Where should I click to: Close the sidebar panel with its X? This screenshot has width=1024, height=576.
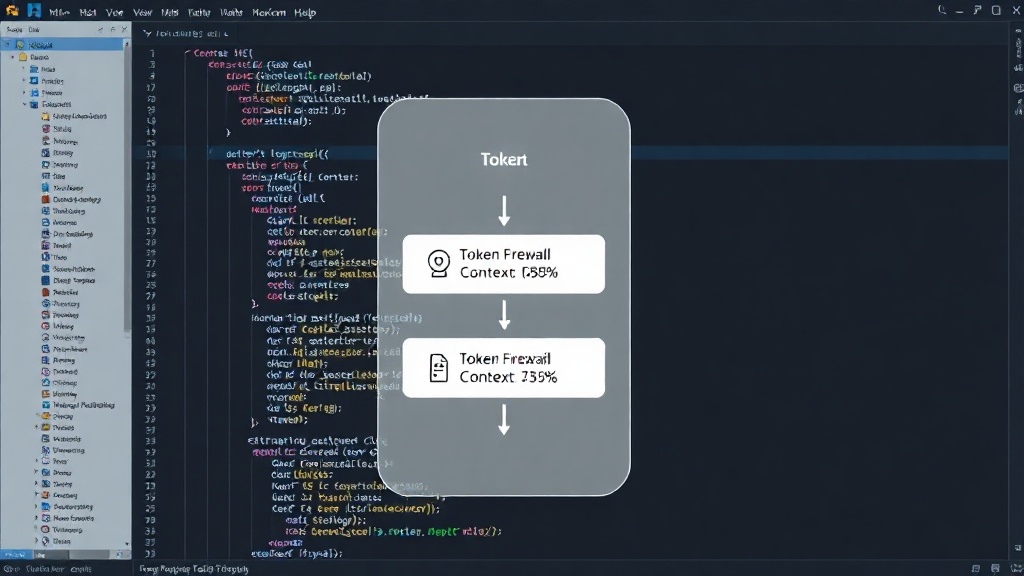(x=124, y=29)
